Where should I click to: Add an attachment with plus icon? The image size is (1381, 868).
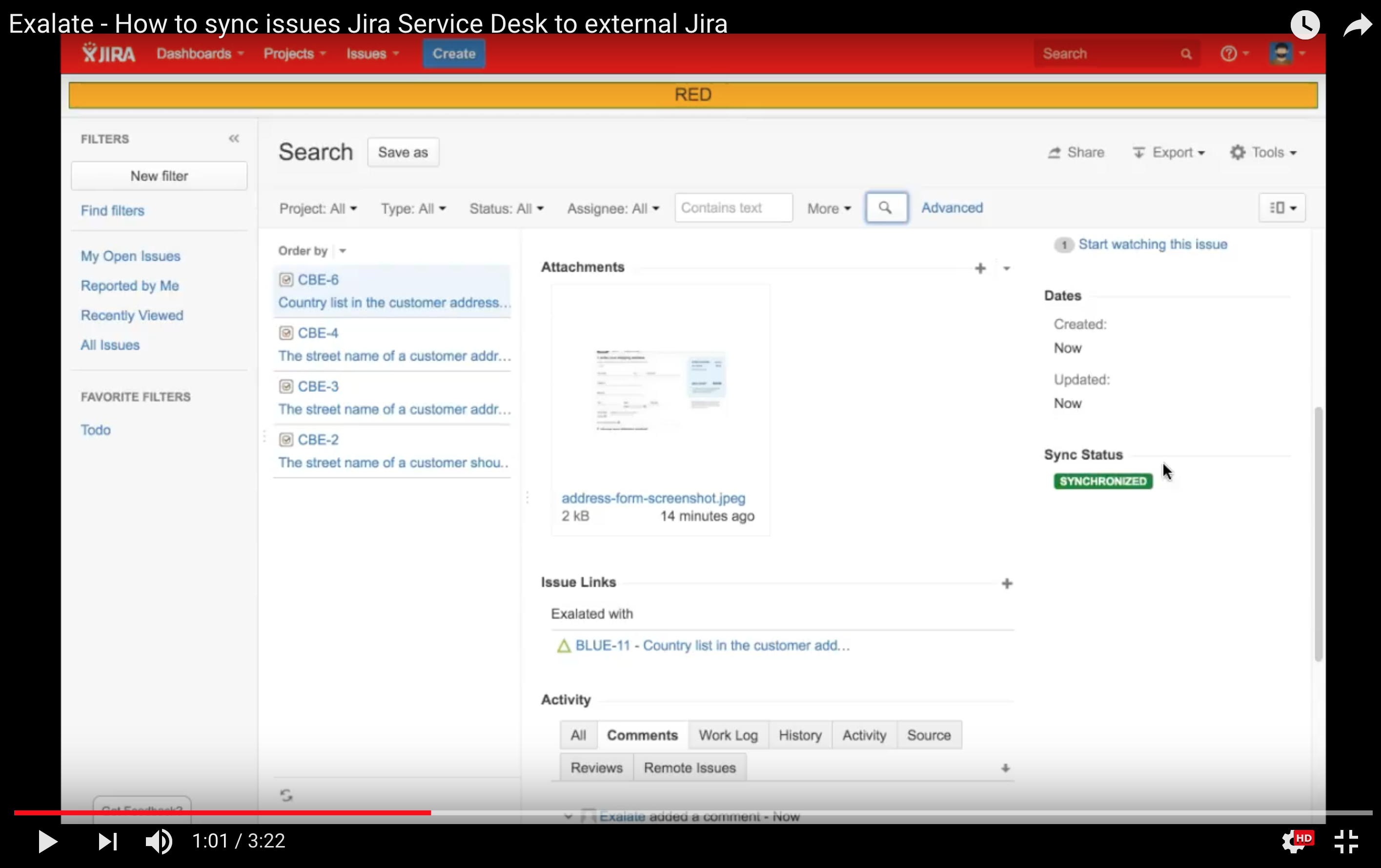tap(980, 268)
